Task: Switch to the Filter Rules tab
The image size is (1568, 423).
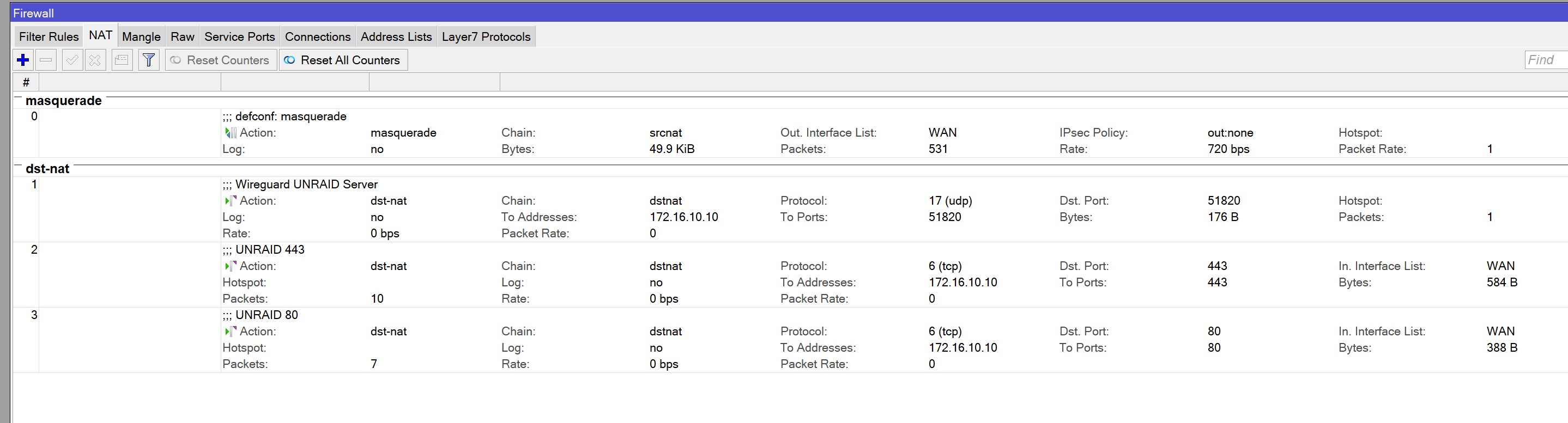Action: pyautogui.click(x=49, y=36)
